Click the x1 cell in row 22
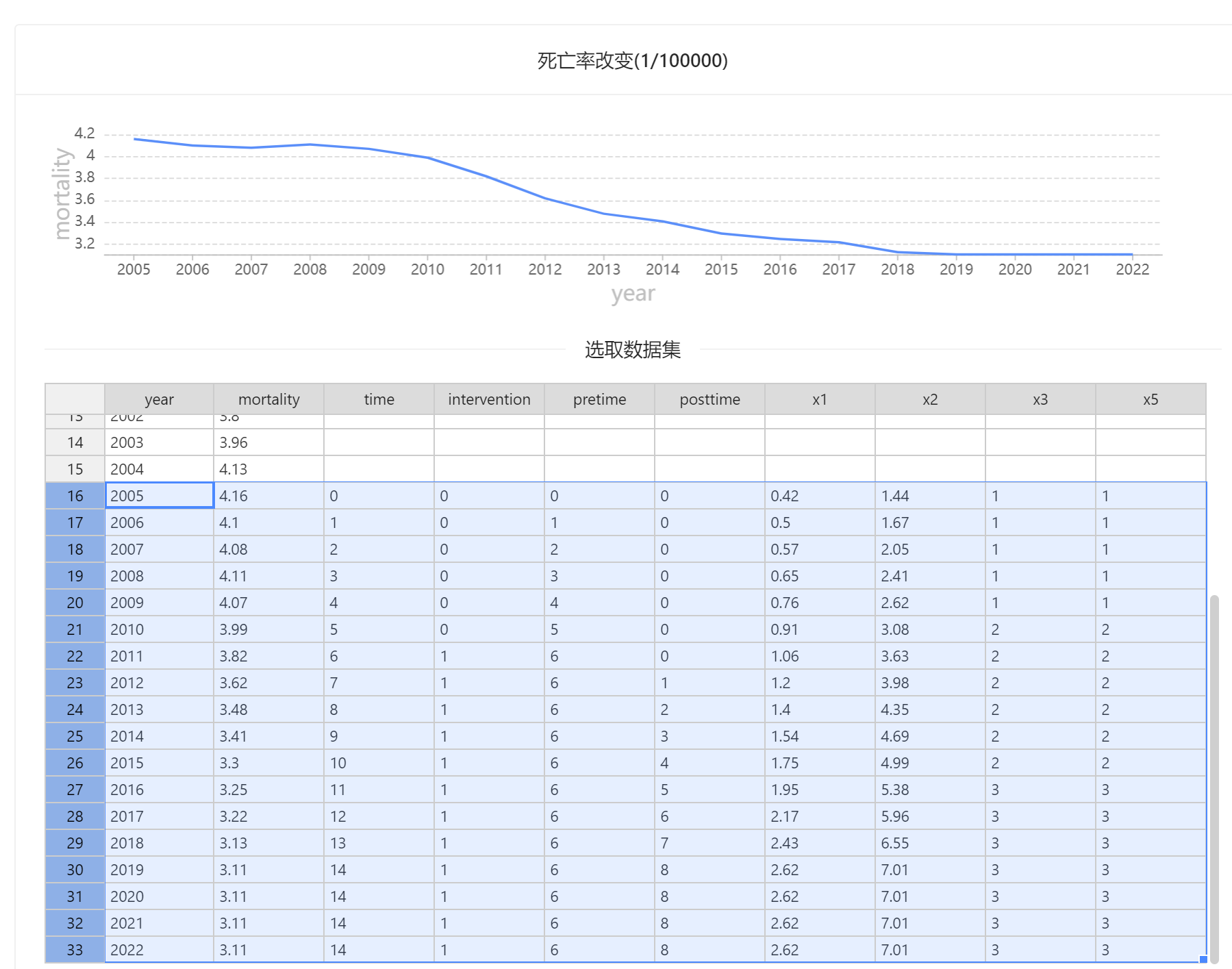The height and width of the screenshot is (969, 1232). pos(819,656)
